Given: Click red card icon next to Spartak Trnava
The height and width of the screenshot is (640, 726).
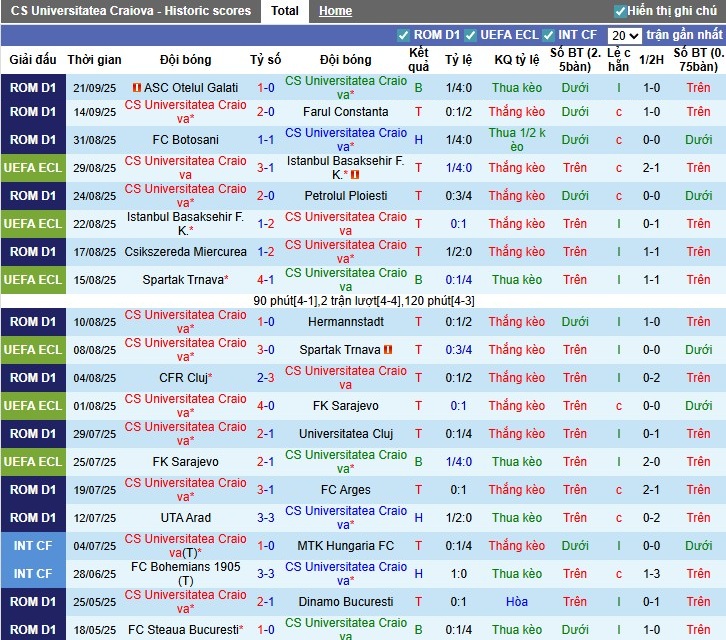Looking at the screenshot, I should (x=388, y=350).
